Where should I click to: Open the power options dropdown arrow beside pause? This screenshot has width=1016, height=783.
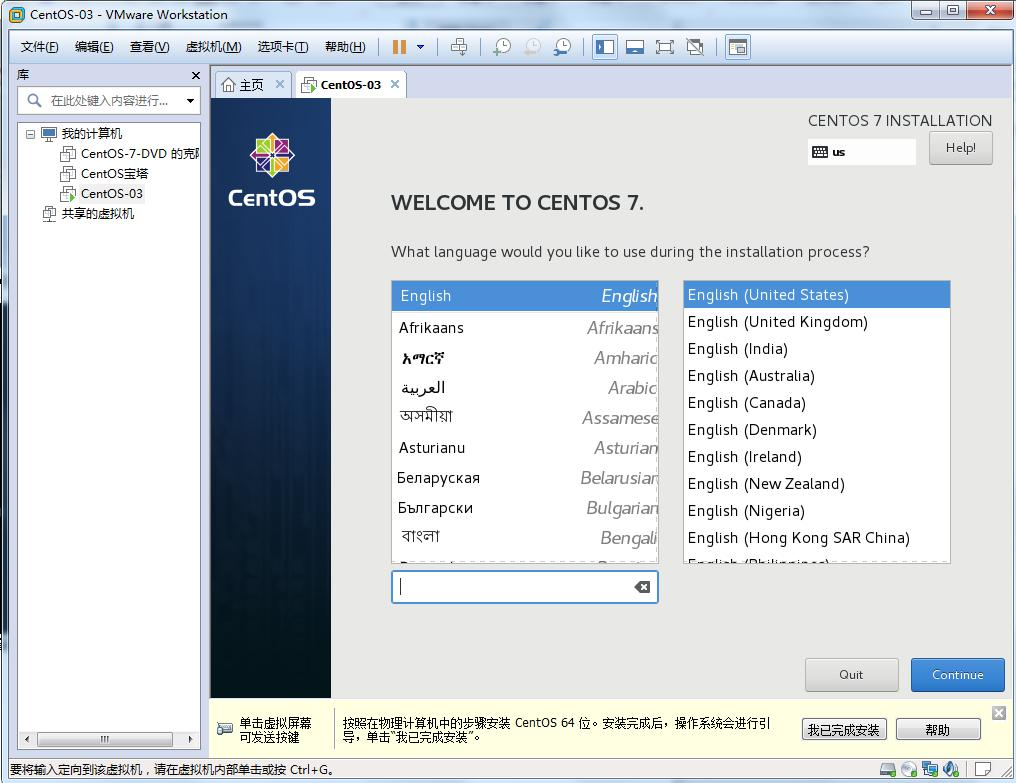(x=421, y=47)
